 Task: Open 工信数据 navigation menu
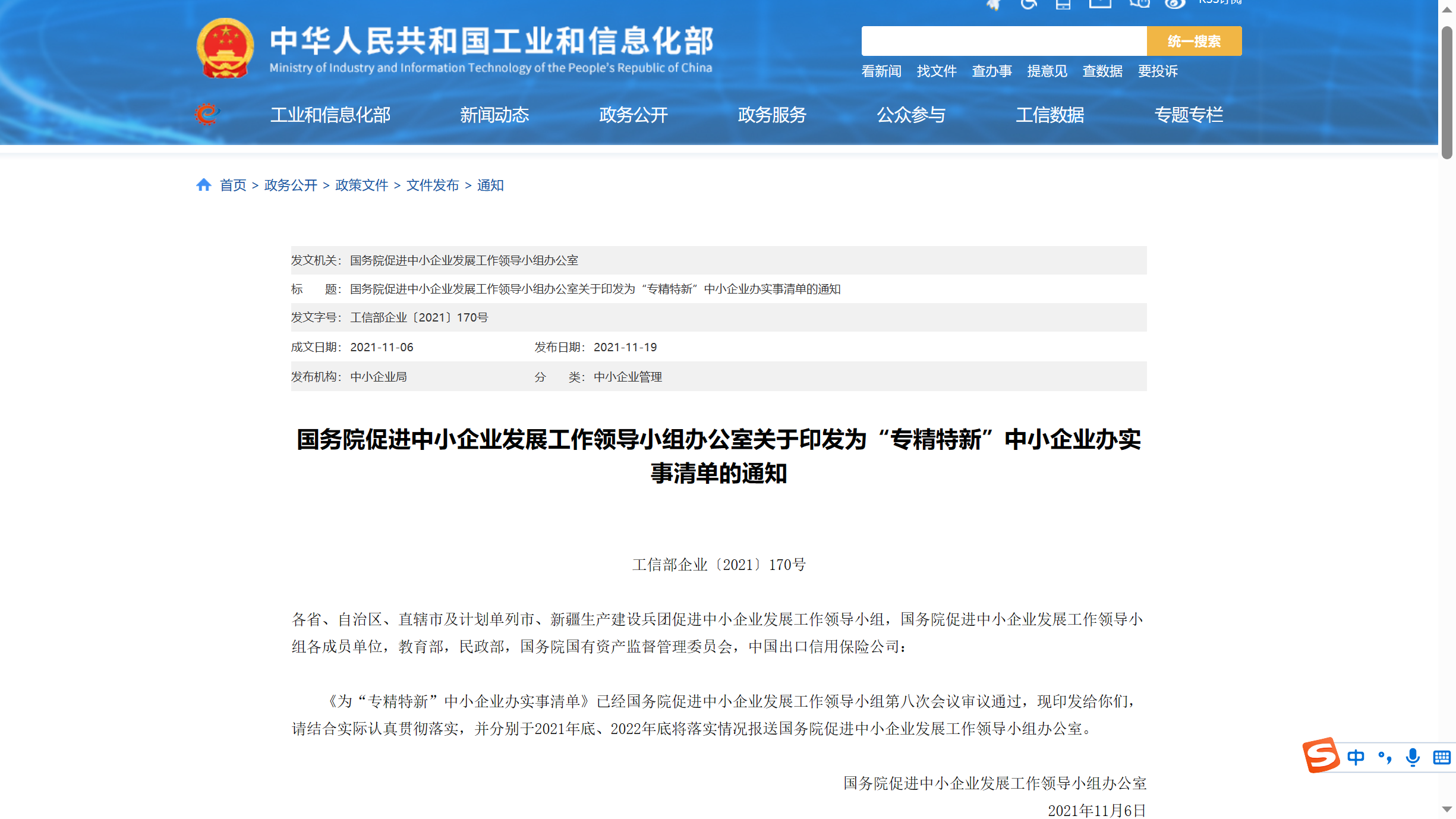point(1050,115)
